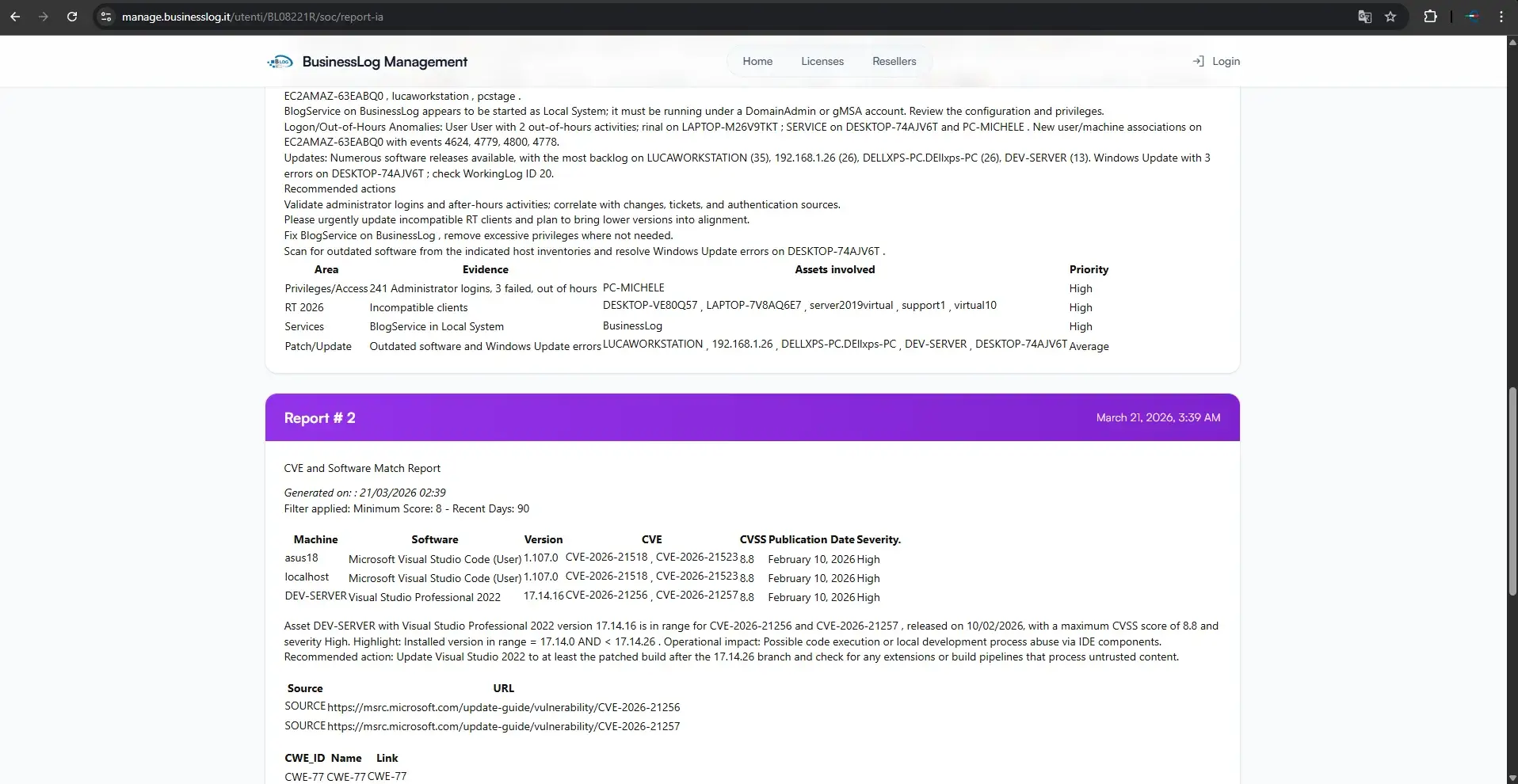Go back with browser back arrow
This screenshot has width=1518, height=784.
tap(15, 17)
